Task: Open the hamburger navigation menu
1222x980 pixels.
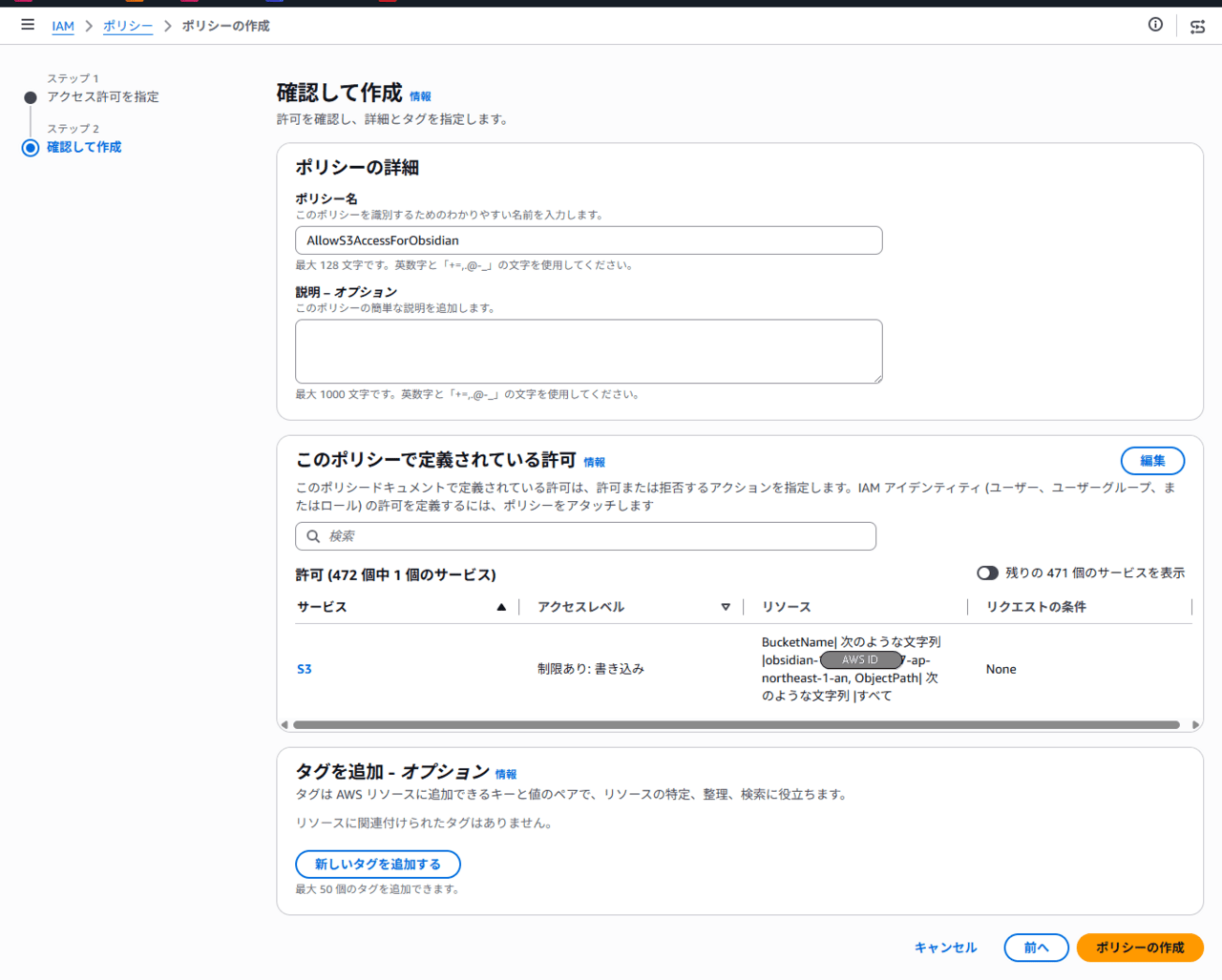Action: (28, 25)
